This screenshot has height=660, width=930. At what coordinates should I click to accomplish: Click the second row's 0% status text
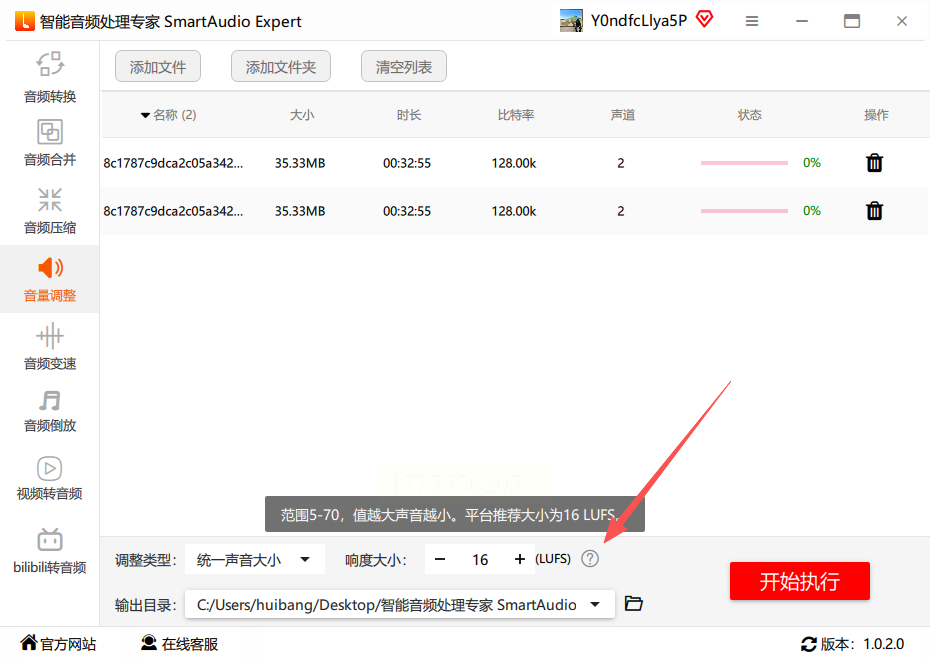coord(811,211)
